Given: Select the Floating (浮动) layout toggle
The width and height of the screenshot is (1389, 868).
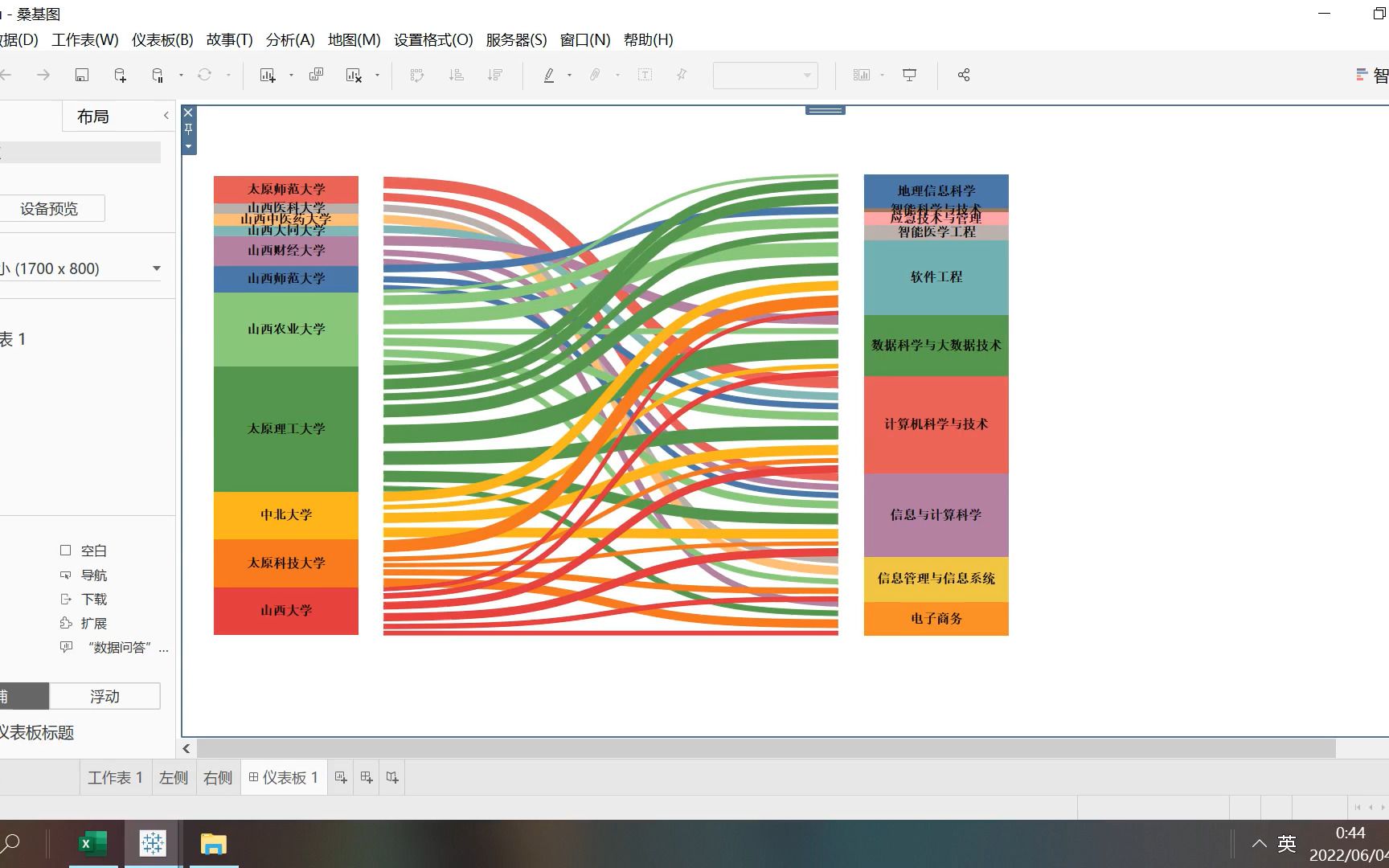Looking at the screenshot, I should coord(104,696).
